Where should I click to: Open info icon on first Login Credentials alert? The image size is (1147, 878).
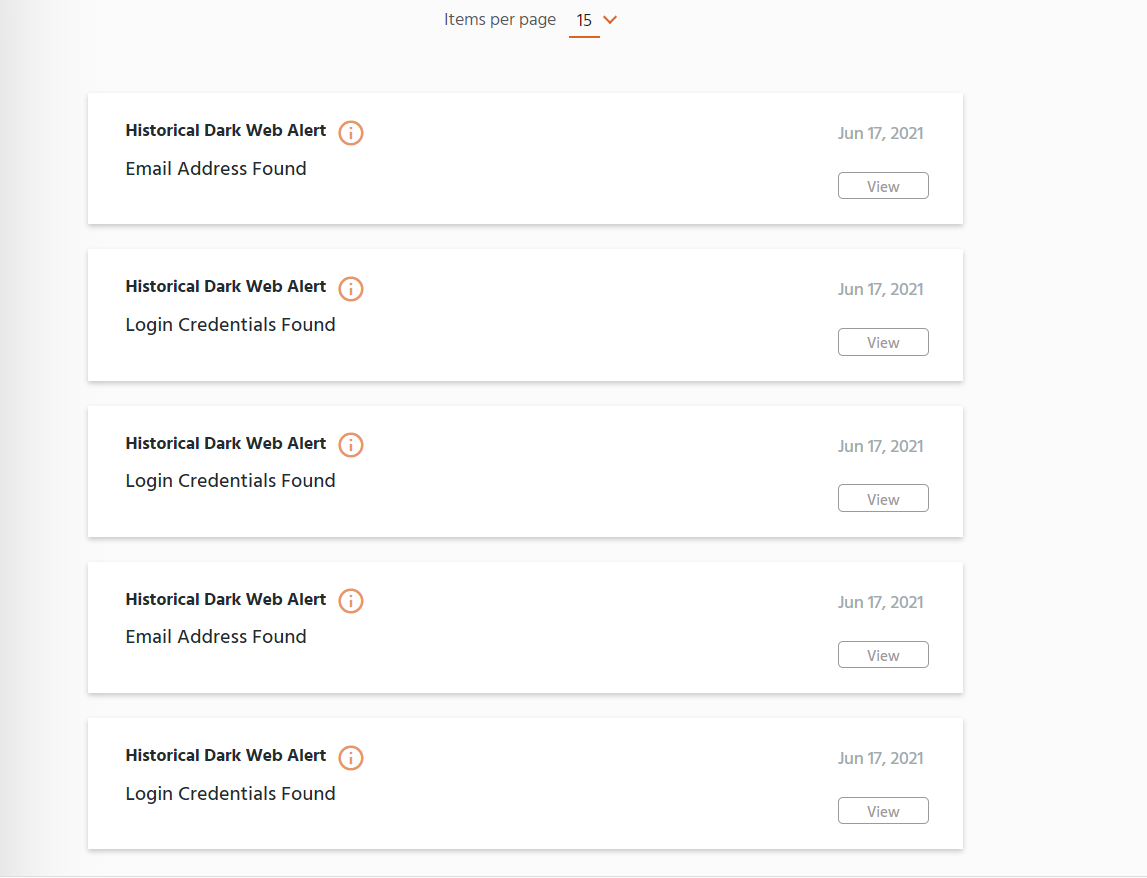coord(350,289)
